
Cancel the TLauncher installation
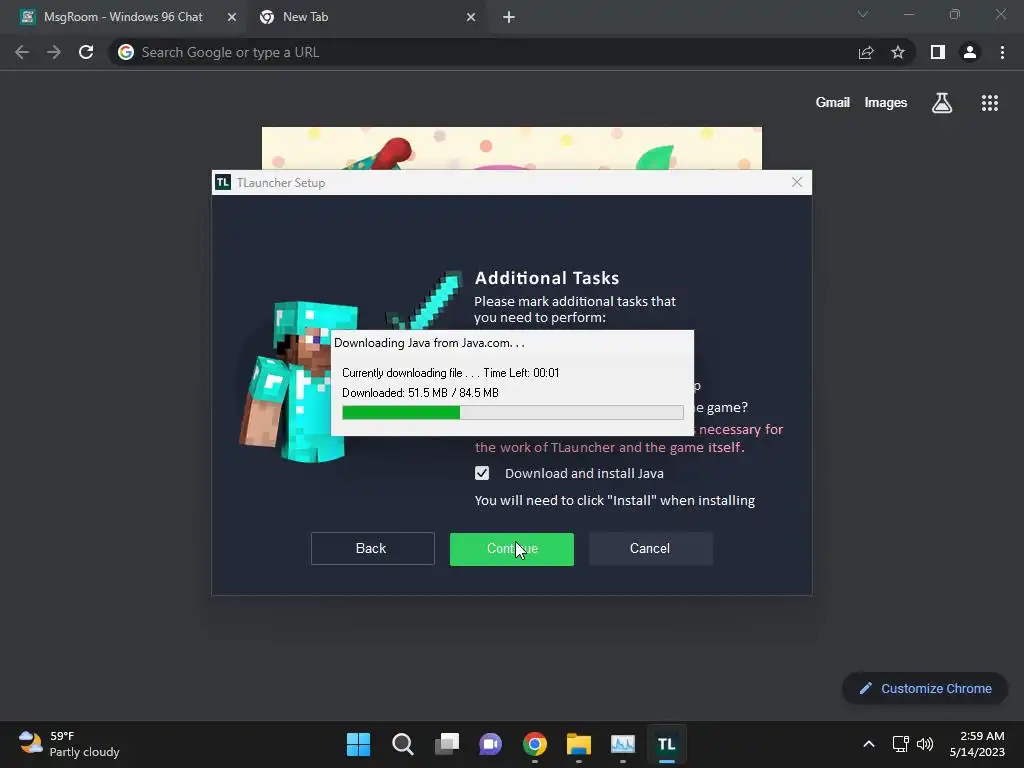coord(650,549)
